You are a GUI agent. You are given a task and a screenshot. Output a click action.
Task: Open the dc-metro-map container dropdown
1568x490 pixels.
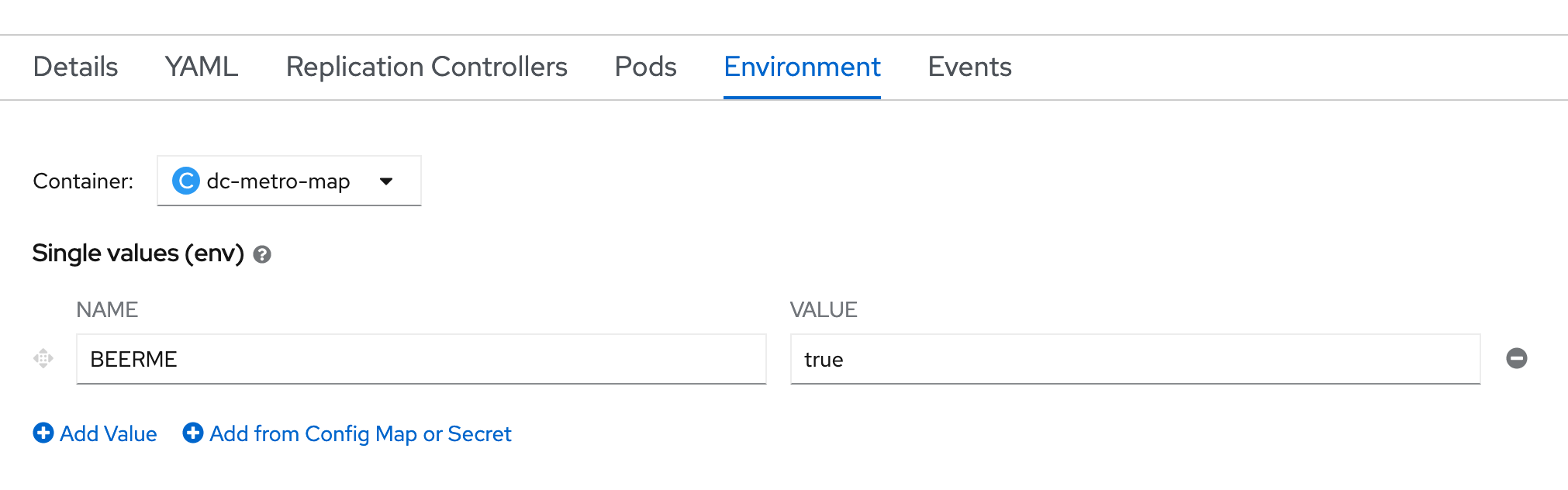tap(288, 181)
